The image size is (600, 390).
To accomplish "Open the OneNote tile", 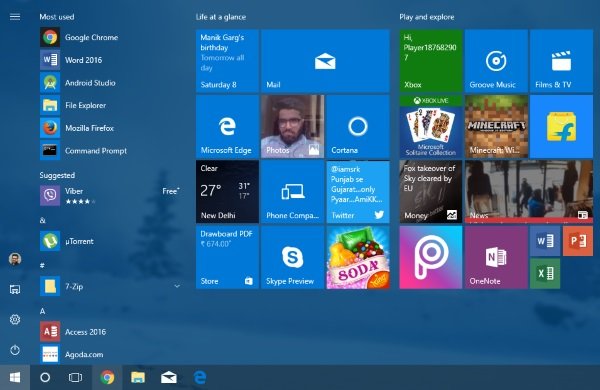I will [496, 257].
